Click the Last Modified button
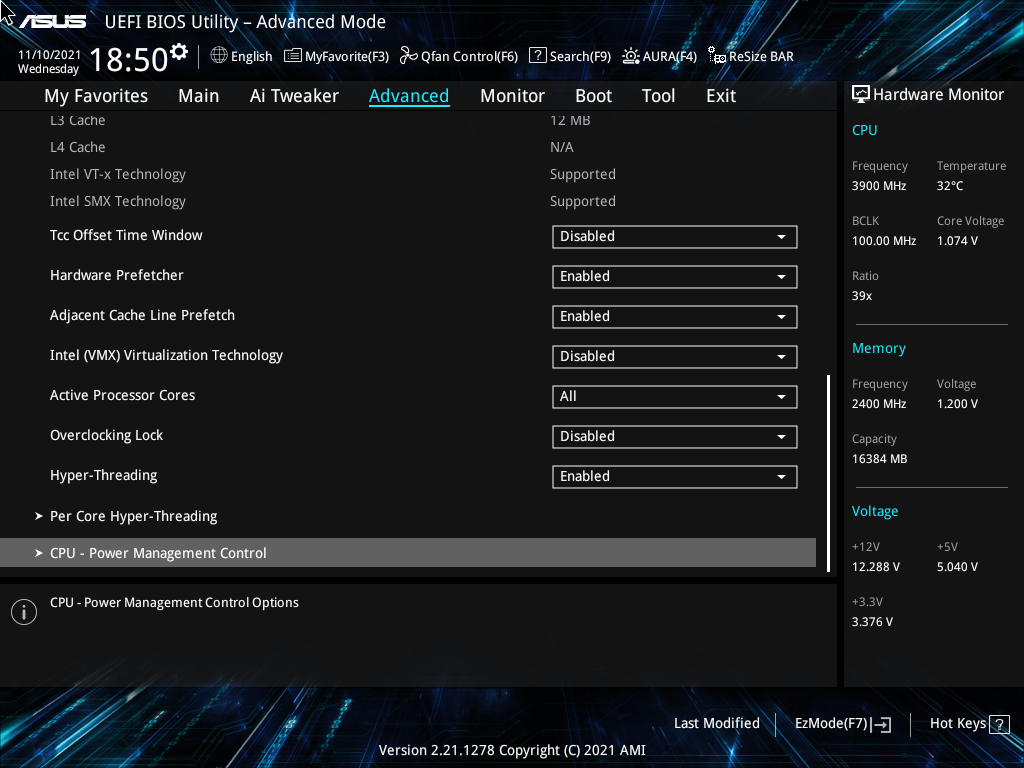 716,724
